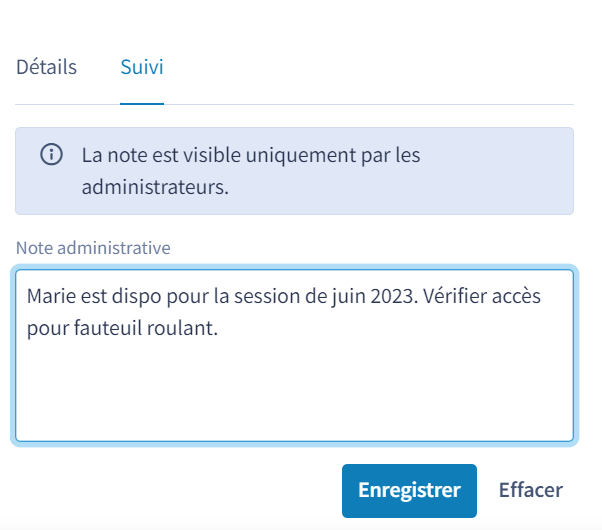Click the Note administrative field label

click(93, 248)
